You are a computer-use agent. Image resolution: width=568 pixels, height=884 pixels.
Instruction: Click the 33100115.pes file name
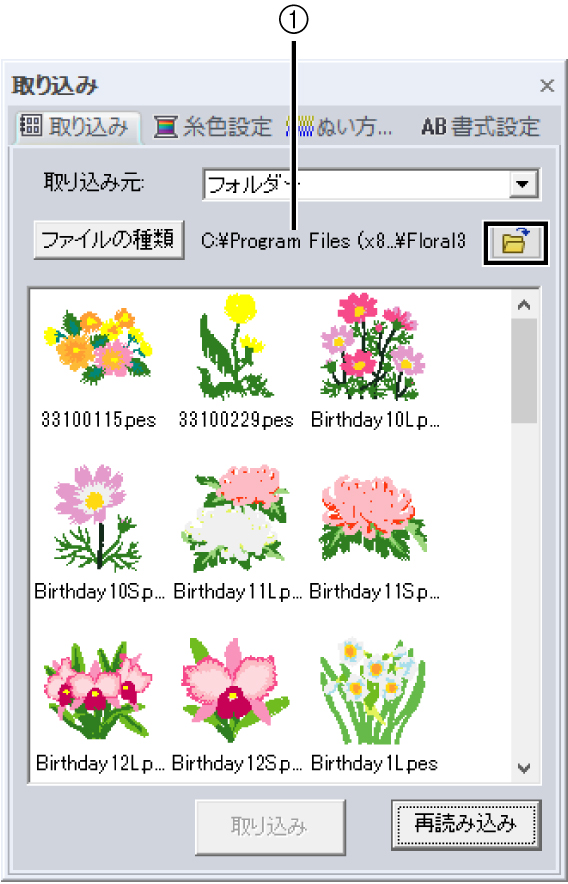point(98,420)
